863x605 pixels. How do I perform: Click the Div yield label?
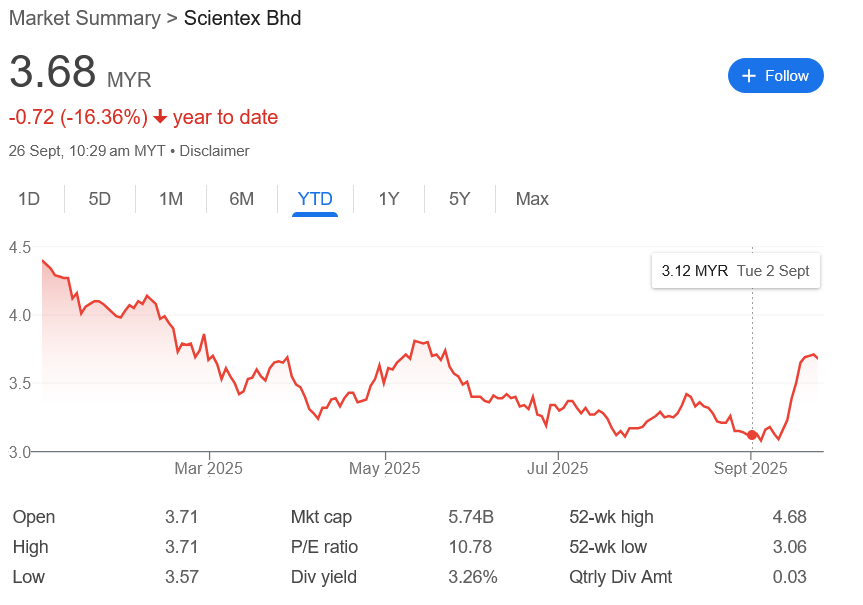coord(323,577)
